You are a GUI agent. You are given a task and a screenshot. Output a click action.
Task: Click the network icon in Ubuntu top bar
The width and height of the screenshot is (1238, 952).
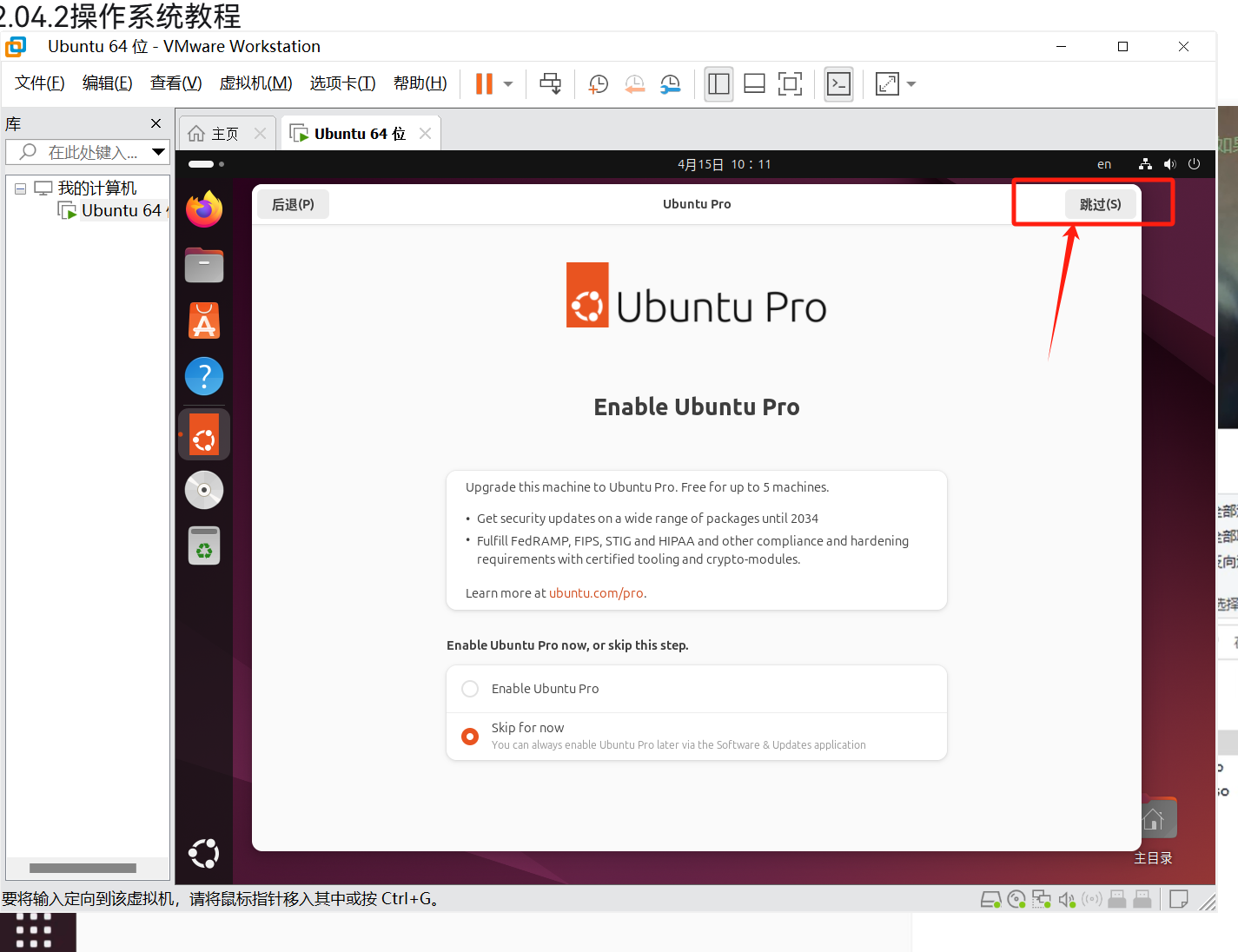coord(1145,164)
